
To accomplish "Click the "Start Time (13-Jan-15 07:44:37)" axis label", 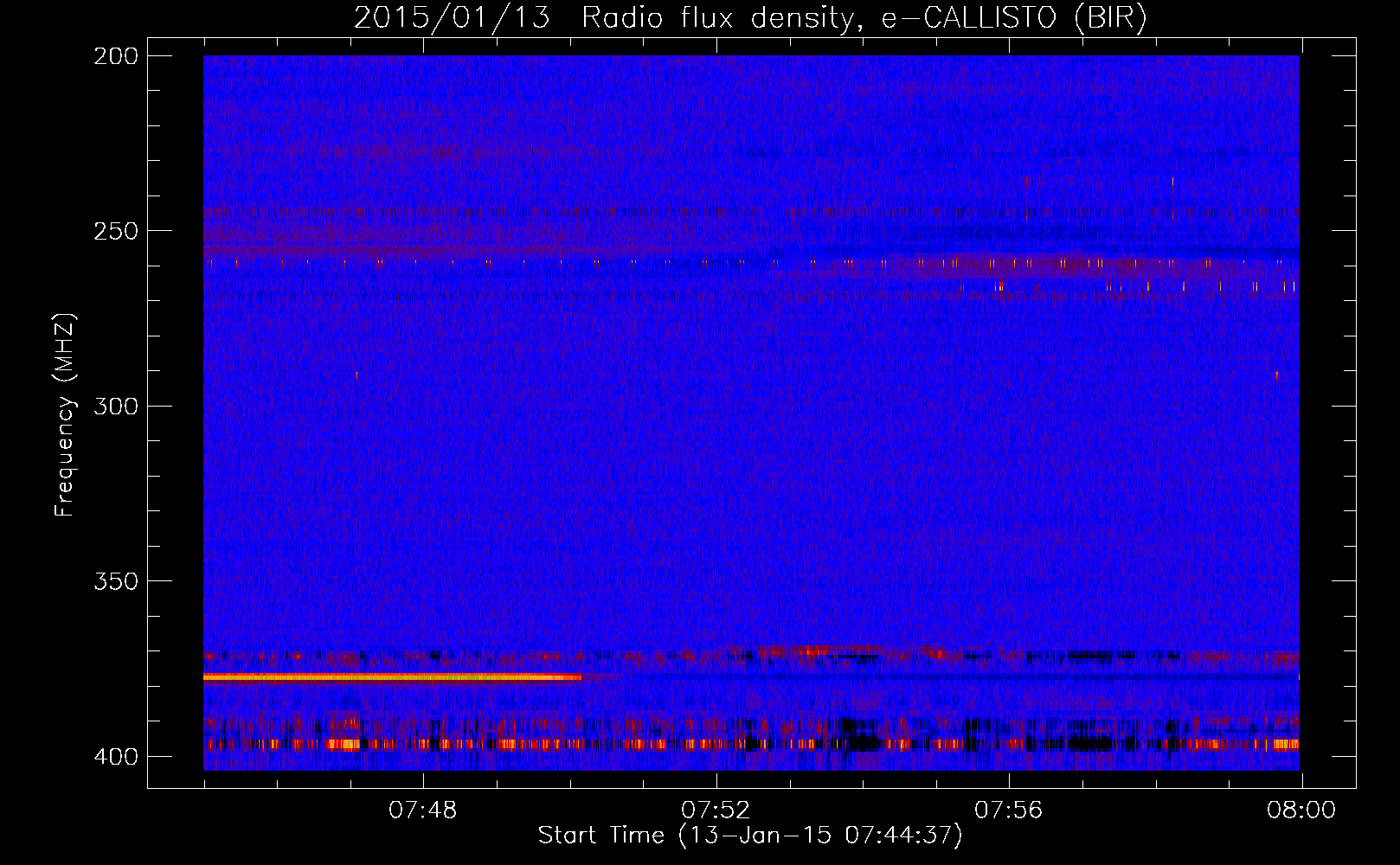I will (x=750, y=836).
